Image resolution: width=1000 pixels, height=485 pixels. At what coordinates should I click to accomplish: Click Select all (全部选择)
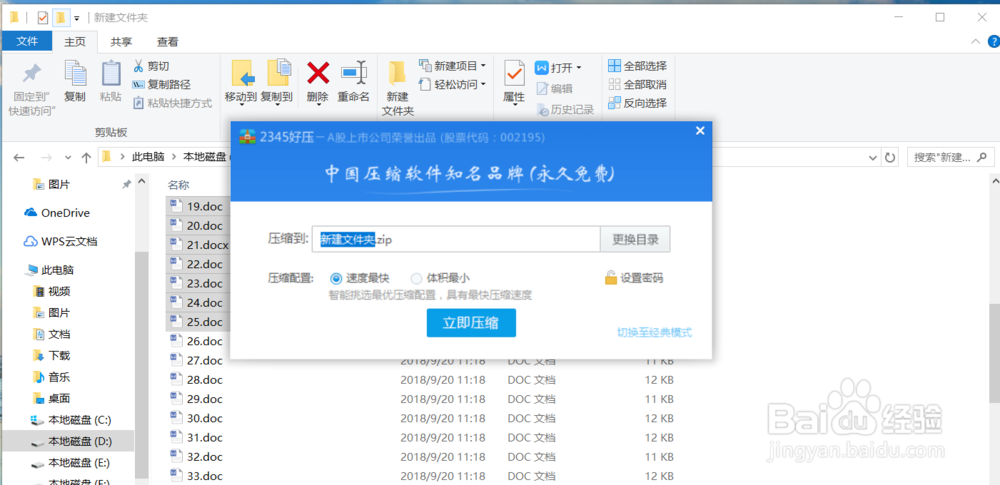pyautogui.click(x=637, y=66)
